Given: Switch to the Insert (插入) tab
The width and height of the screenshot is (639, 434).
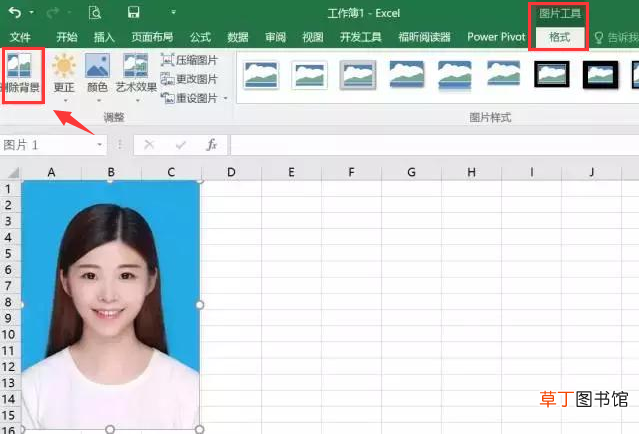Looking at the screenshot, I should point(104,37).
